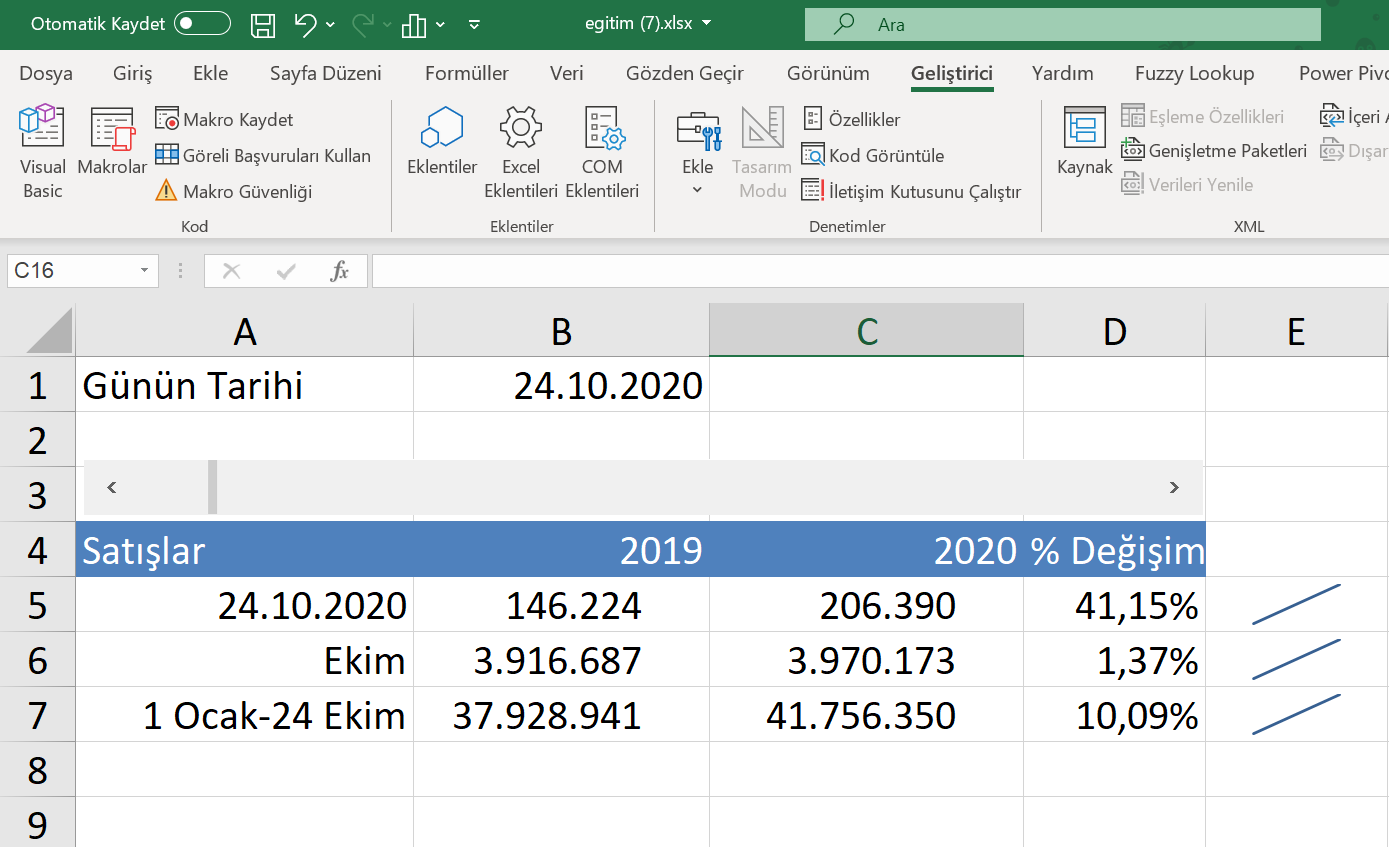Click the scrollbar control's right arrow
Screen dimensions: 1389x847
(x=1174, y=488)
